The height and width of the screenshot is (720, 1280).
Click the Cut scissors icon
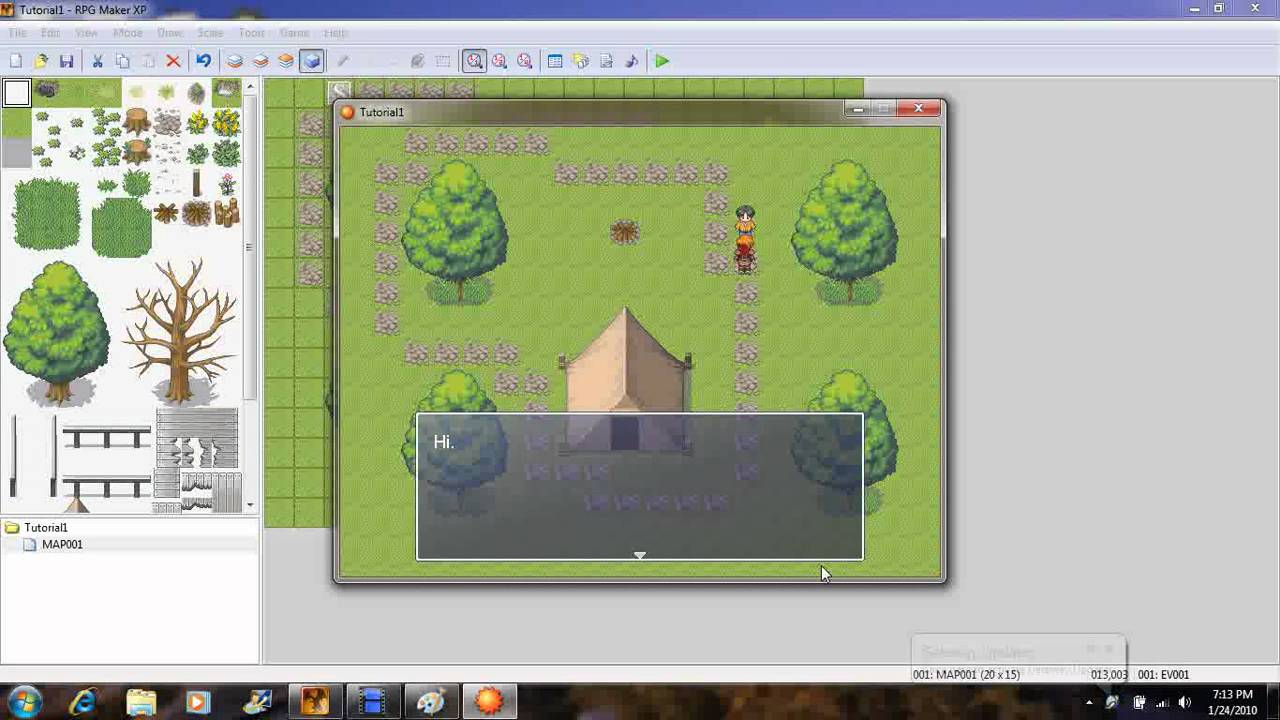[x=97, y=61]
